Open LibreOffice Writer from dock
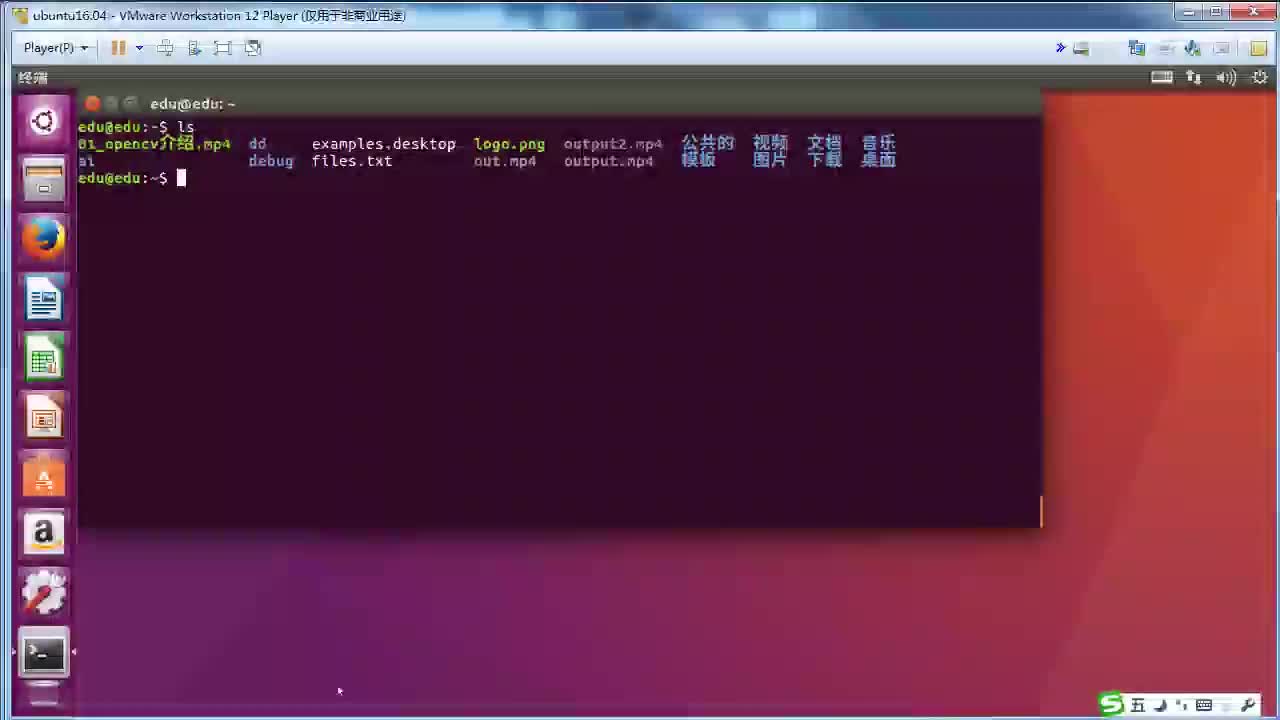1280x720 pixels. 43,299
